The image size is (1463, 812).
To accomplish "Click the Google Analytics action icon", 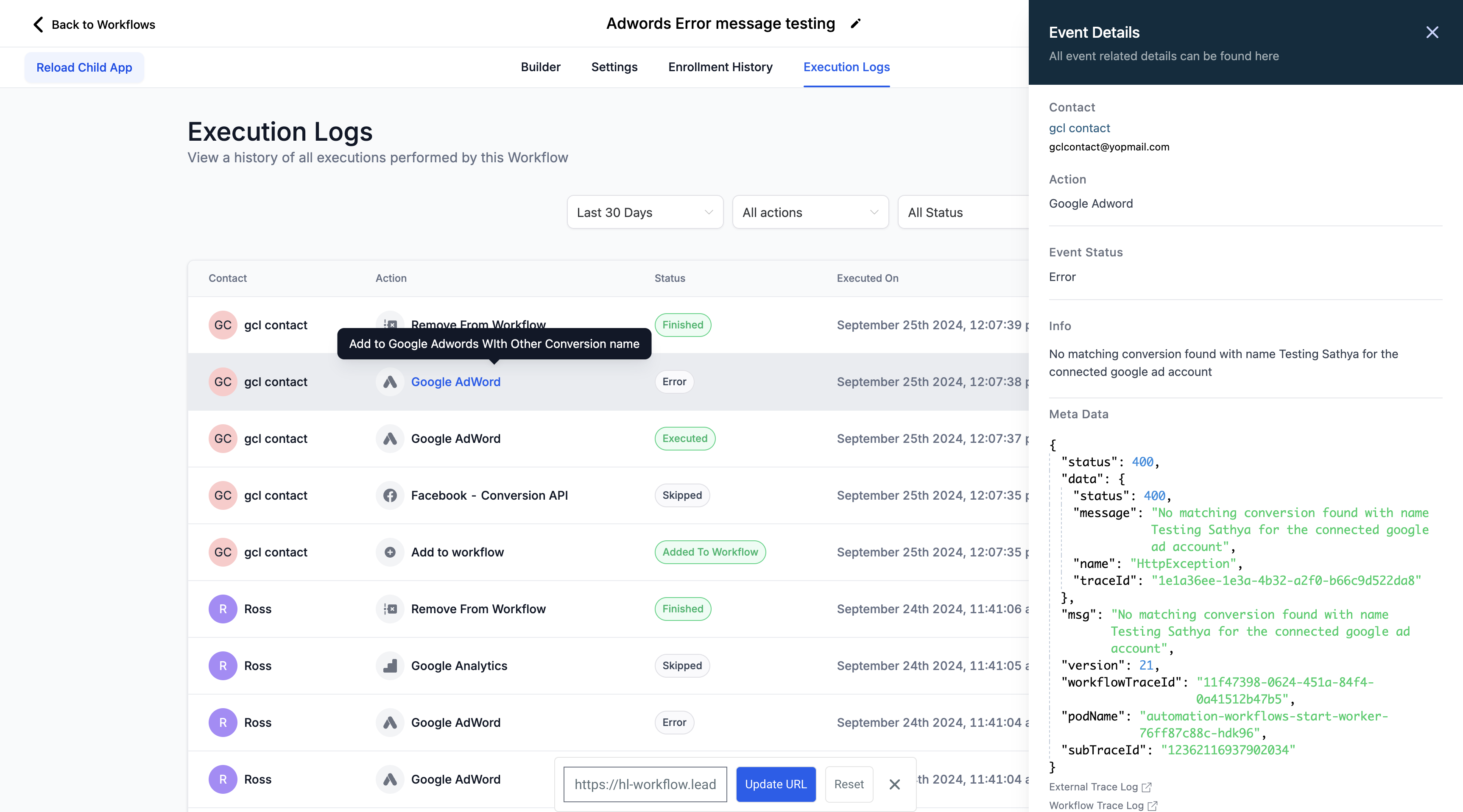I will (390, 666).
